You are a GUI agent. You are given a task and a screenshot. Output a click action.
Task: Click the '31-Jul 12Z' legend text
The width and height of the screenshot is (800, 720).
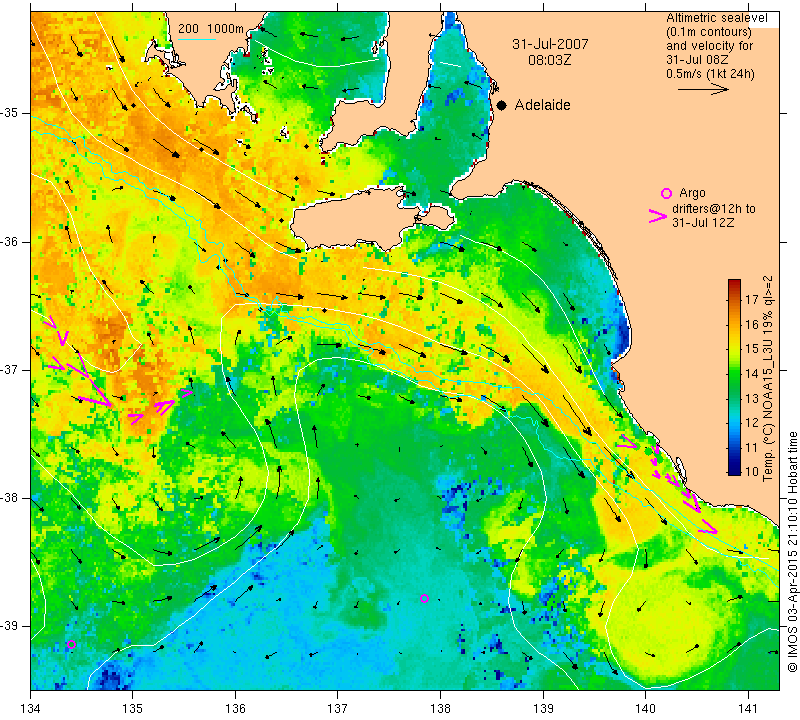pos(703,222)
